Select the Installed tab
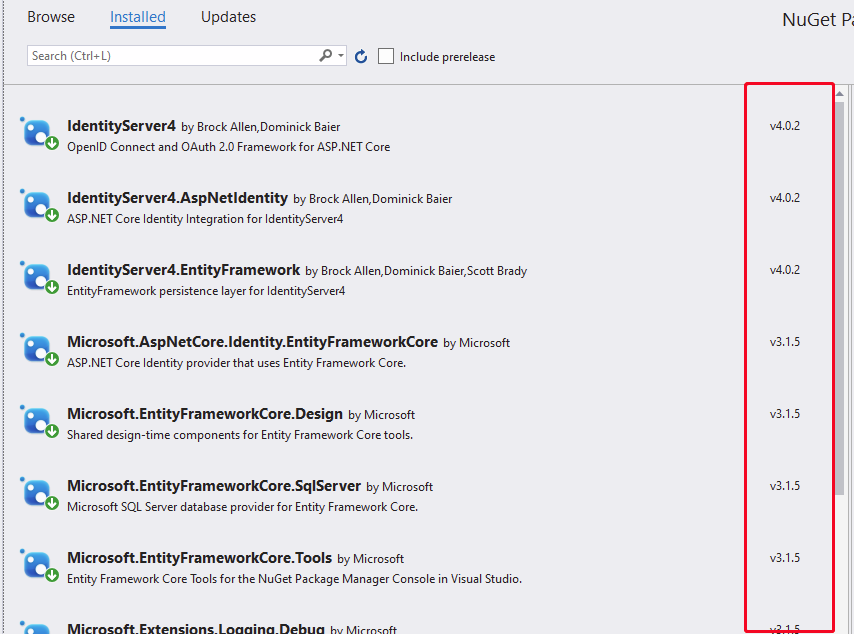 coord(138,17)
